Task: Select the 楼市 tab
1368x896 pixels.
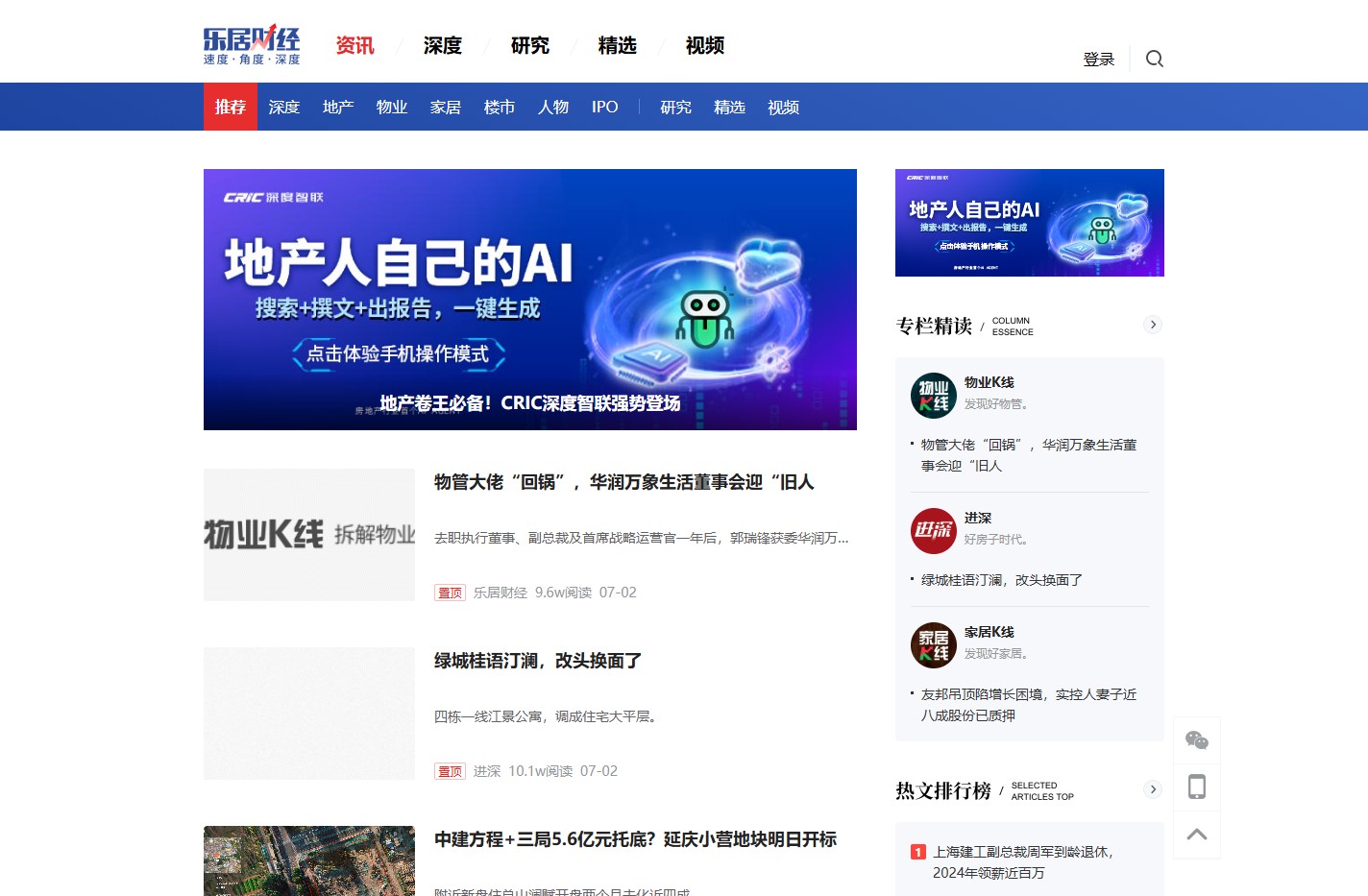Action: tap(500, 107)
